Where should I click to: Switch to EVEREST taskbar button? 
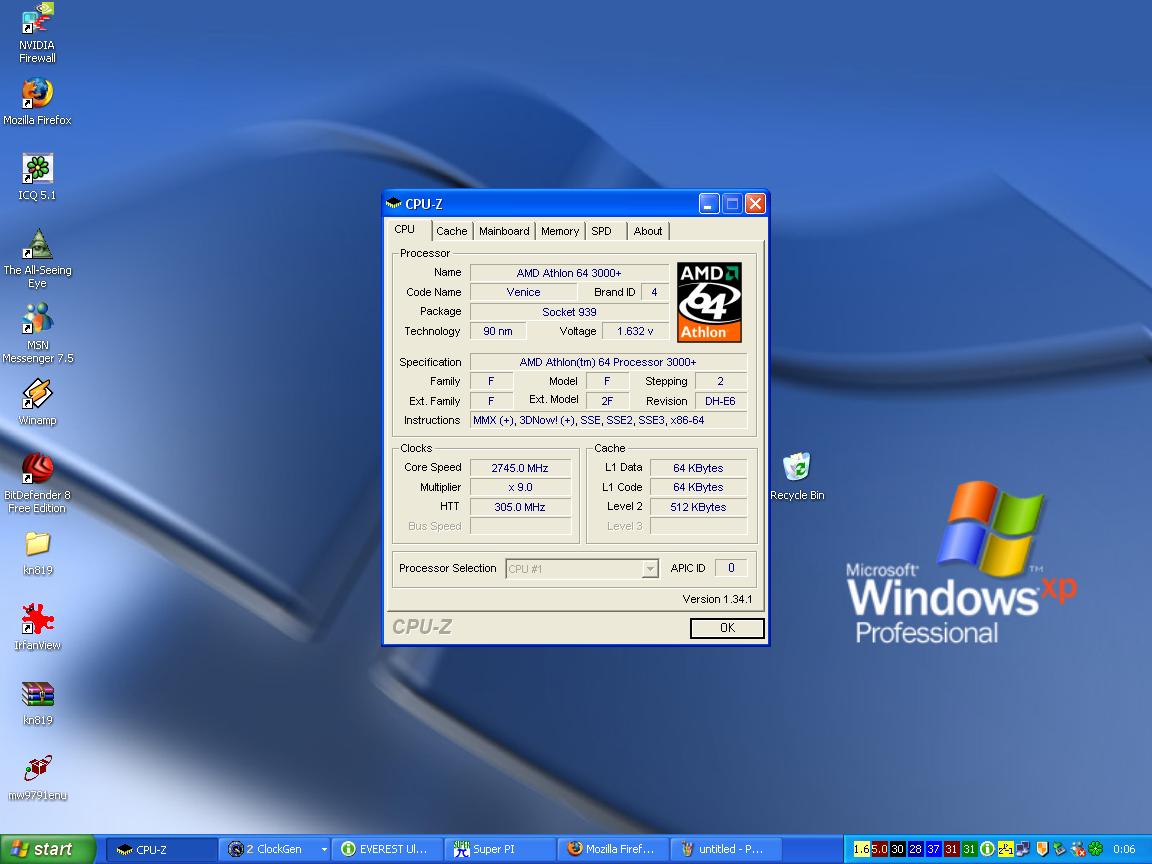tap(387, 849)
